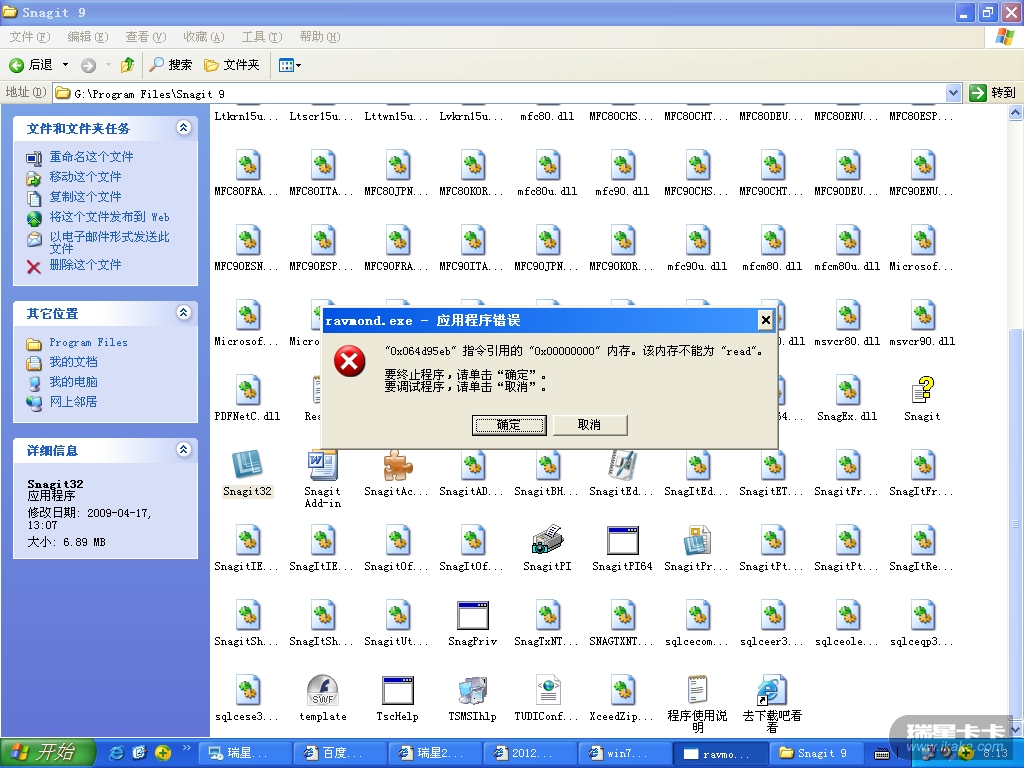Select the PDFNetC.dll file icon
The width and height of the screenshot is (1024, 768).
[247, 390]
